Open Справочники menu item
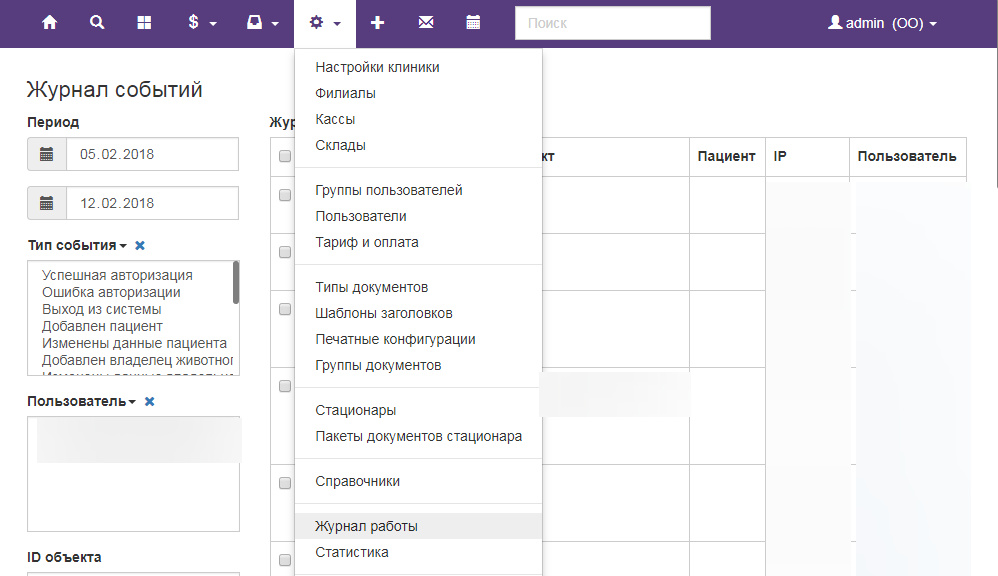Image resolution: width=998 pixels, height=576 pixels. (418, 481)
